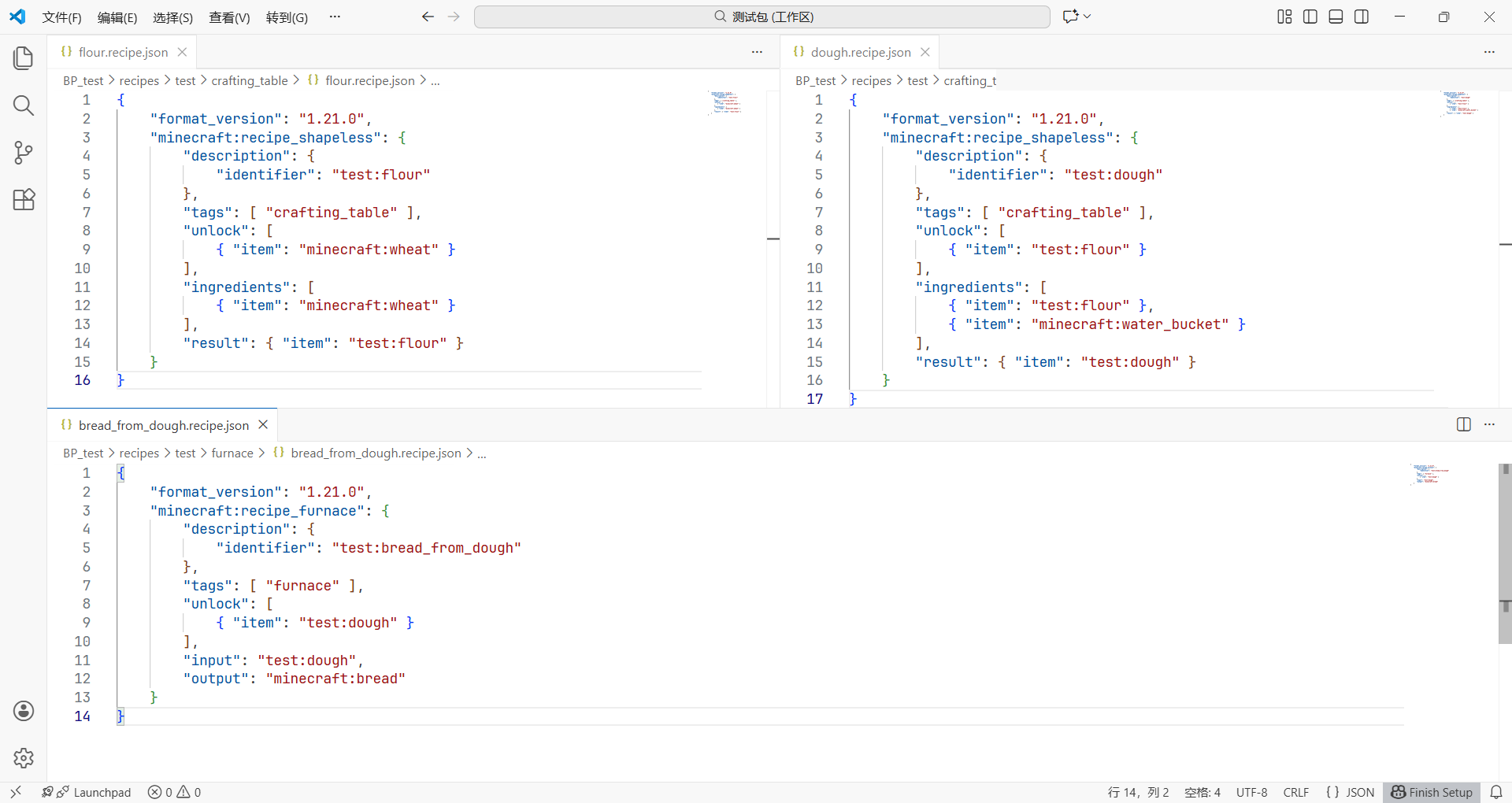Screen dimensions: 1512x803
Task: Click the notifications bell in status bar
Action: (x=1496, y=792)
